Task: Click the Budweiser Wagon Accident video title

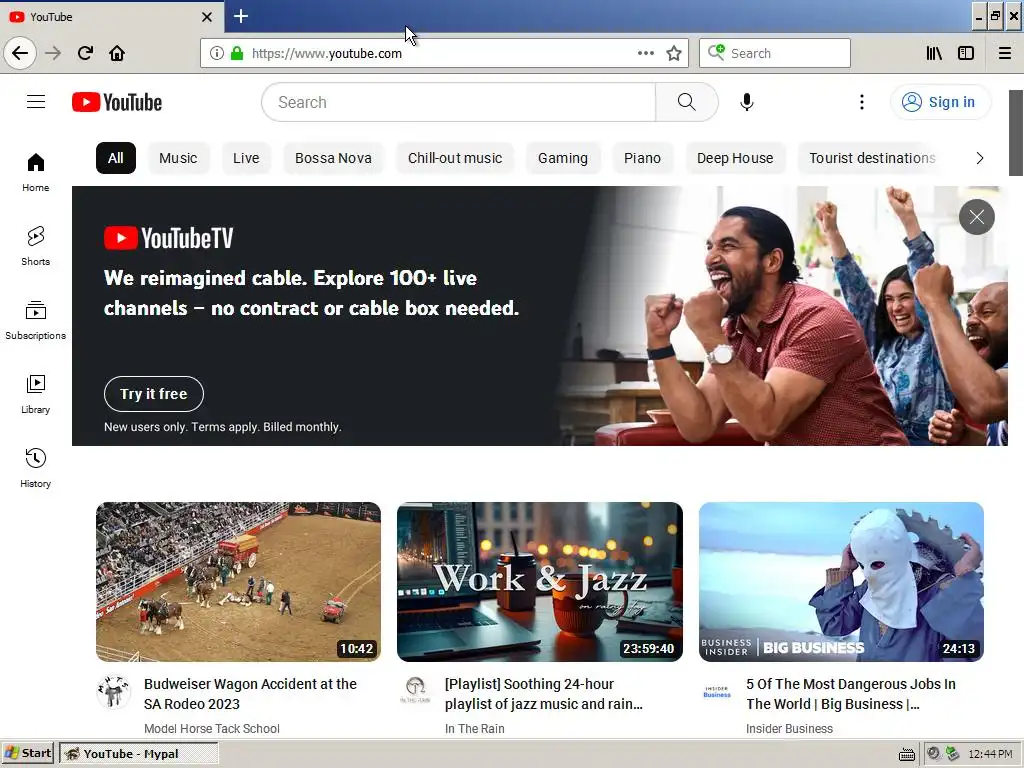Action: (x=250, y=694)
